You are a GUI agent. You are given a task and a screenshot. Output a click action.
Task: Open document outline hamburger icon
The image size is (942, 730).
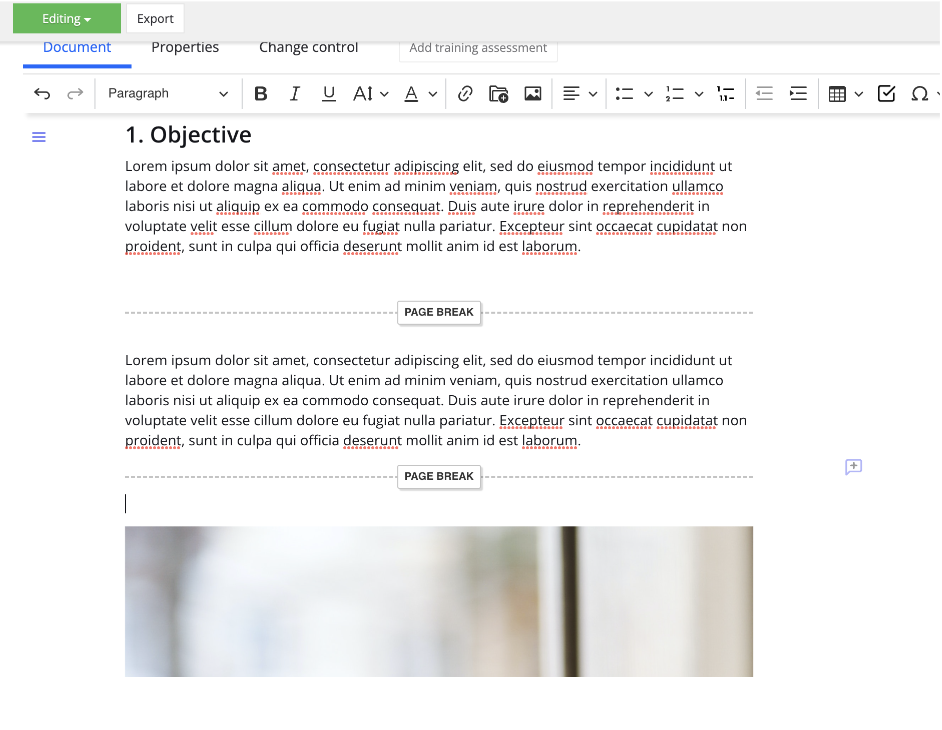pos(39,137)
